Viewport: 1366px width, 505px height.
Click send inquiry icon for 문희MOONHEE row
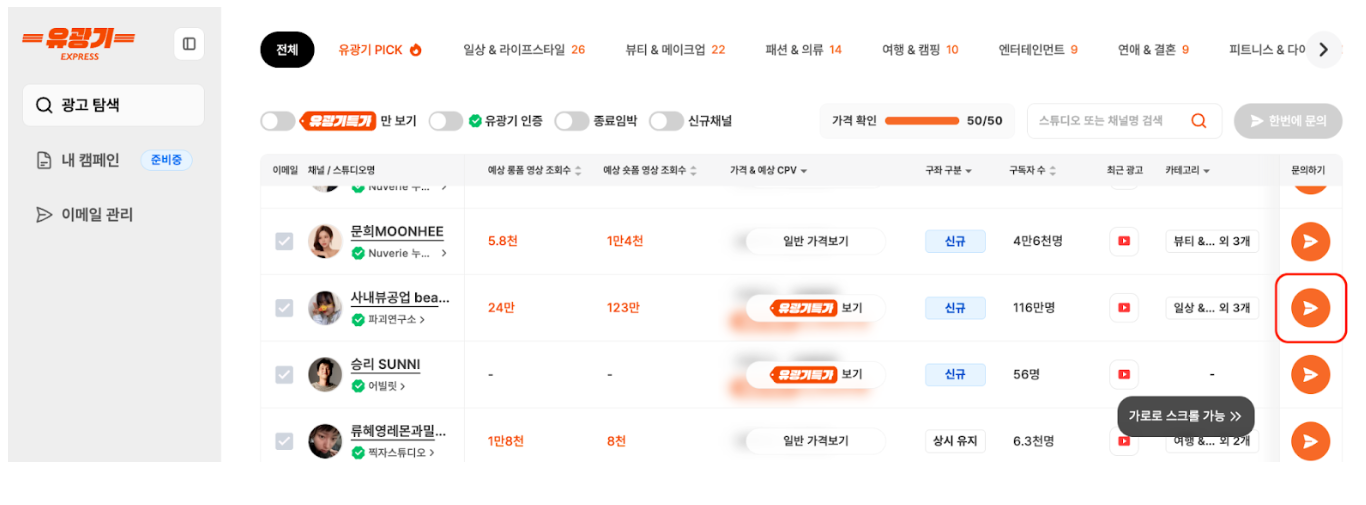(x=1310, y=241)
